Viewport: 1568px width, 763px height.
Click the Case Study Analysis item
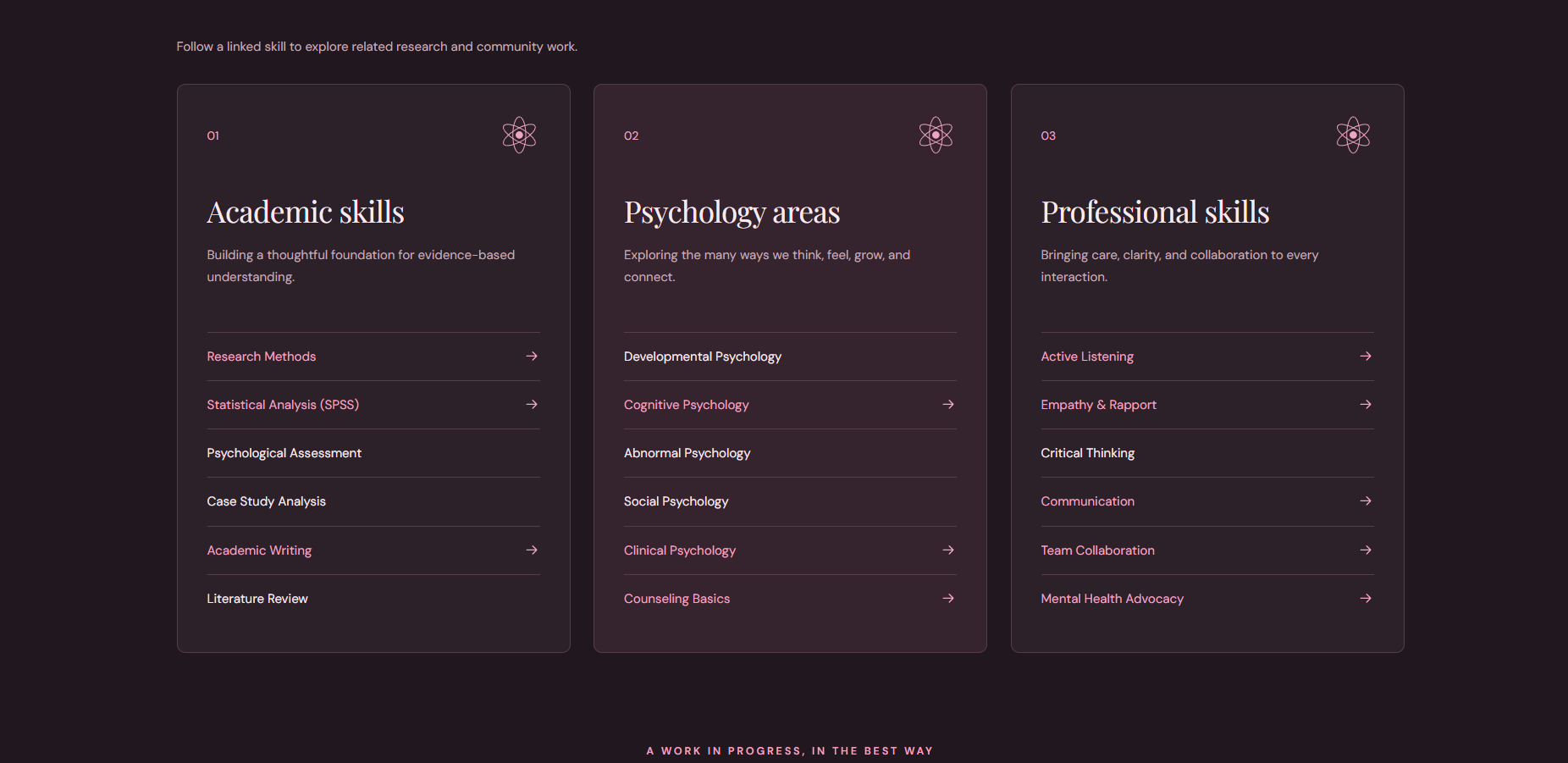[267, 501]
